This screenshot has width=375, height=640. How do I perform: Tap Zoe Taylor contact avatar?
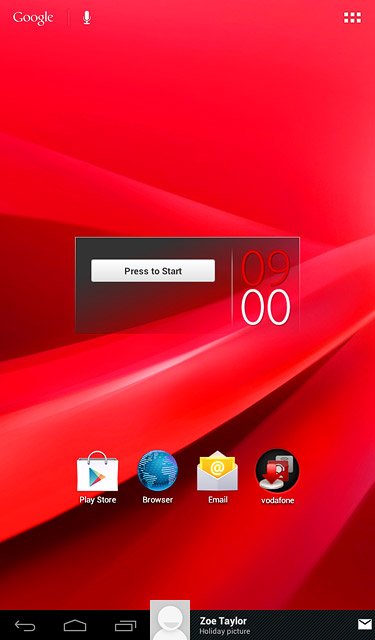coord(170,620)
